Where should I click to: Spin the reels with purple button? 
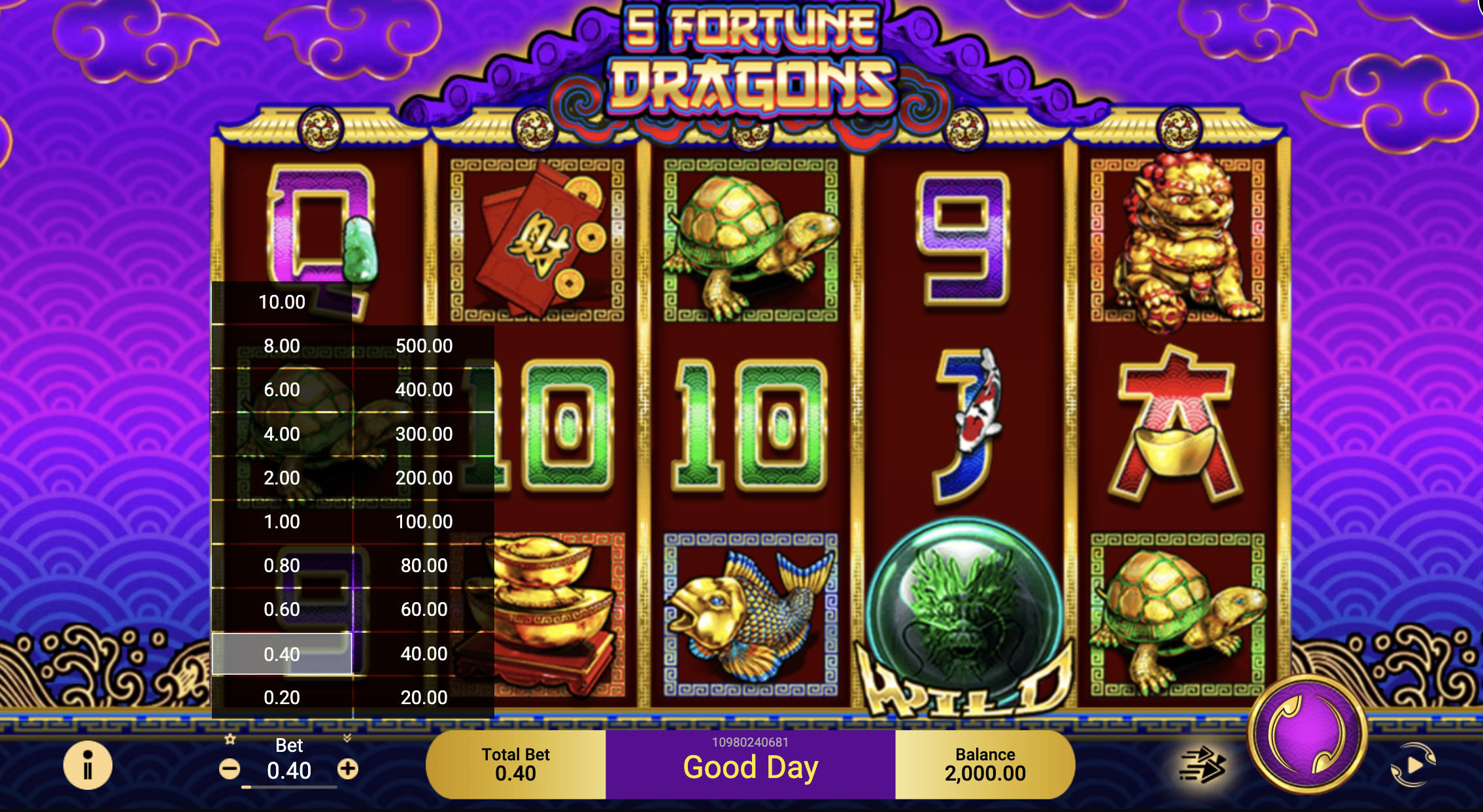tap(1308, 734)
